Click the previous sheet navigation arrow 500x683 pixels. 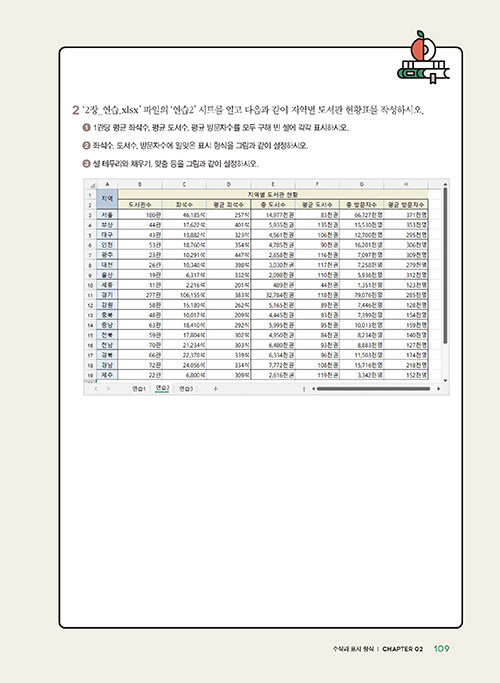tap(96, 389)
